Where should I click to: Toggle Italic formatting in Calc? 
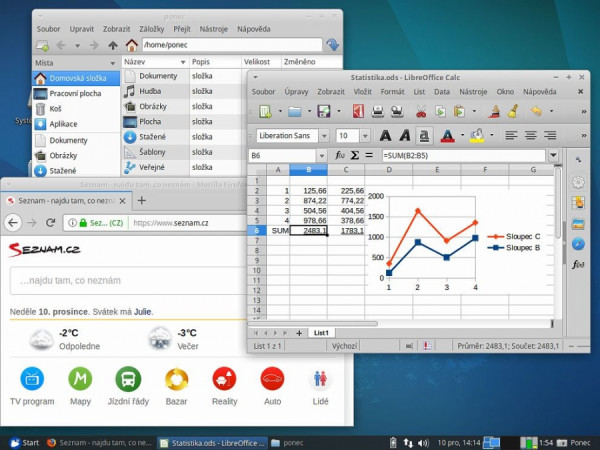tap(405, 135)
